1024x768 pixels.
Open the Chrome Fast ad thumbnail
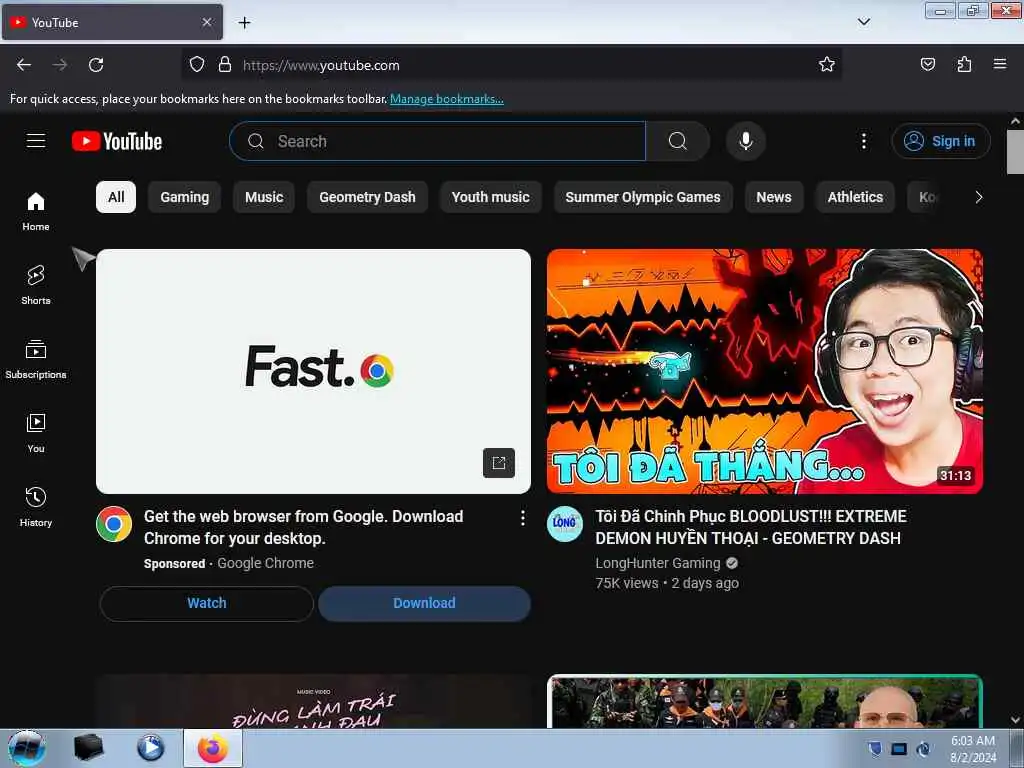(x=313, y=371)
